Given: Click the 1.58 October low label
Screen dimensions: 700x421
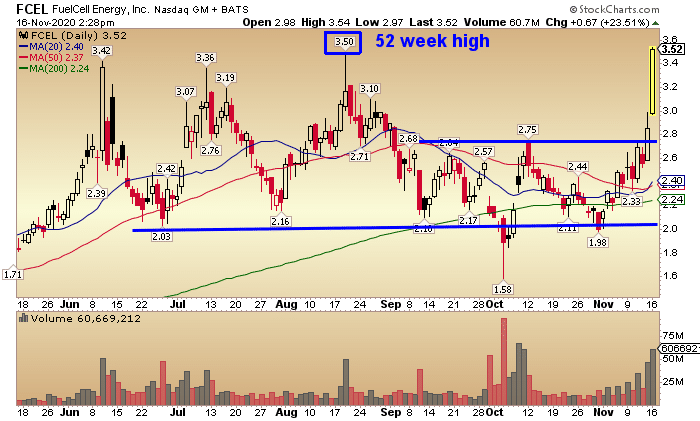Looking at the screenshot, I should tap(503, 289).
